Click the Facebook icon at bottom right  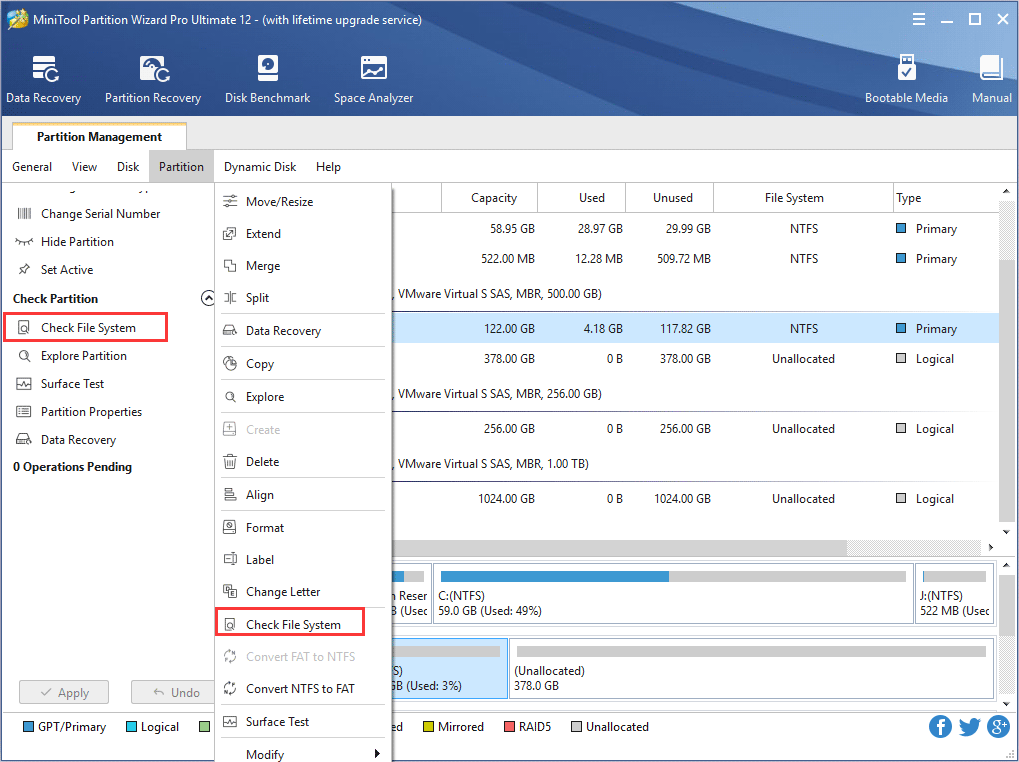(940, 727)
